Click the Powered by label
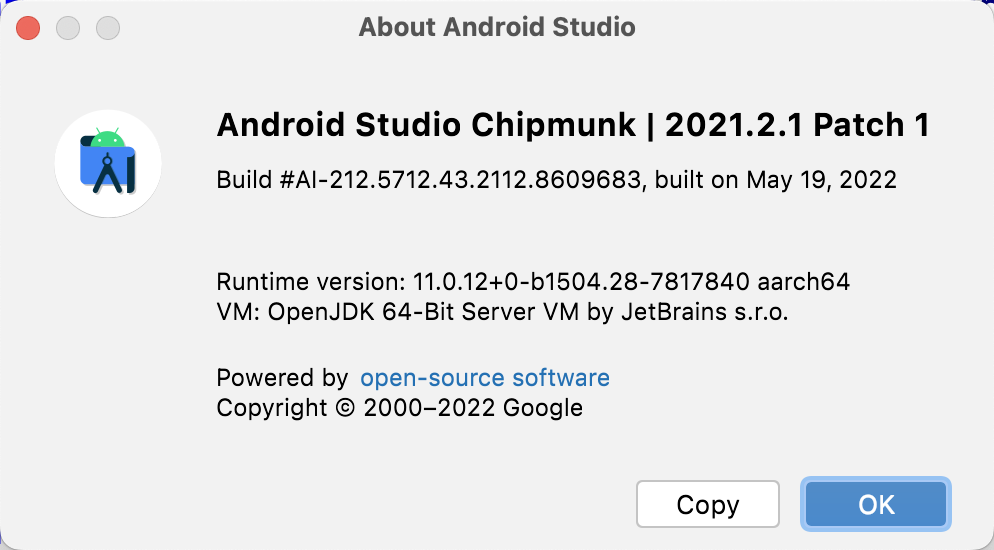 (x=282, y=378)
